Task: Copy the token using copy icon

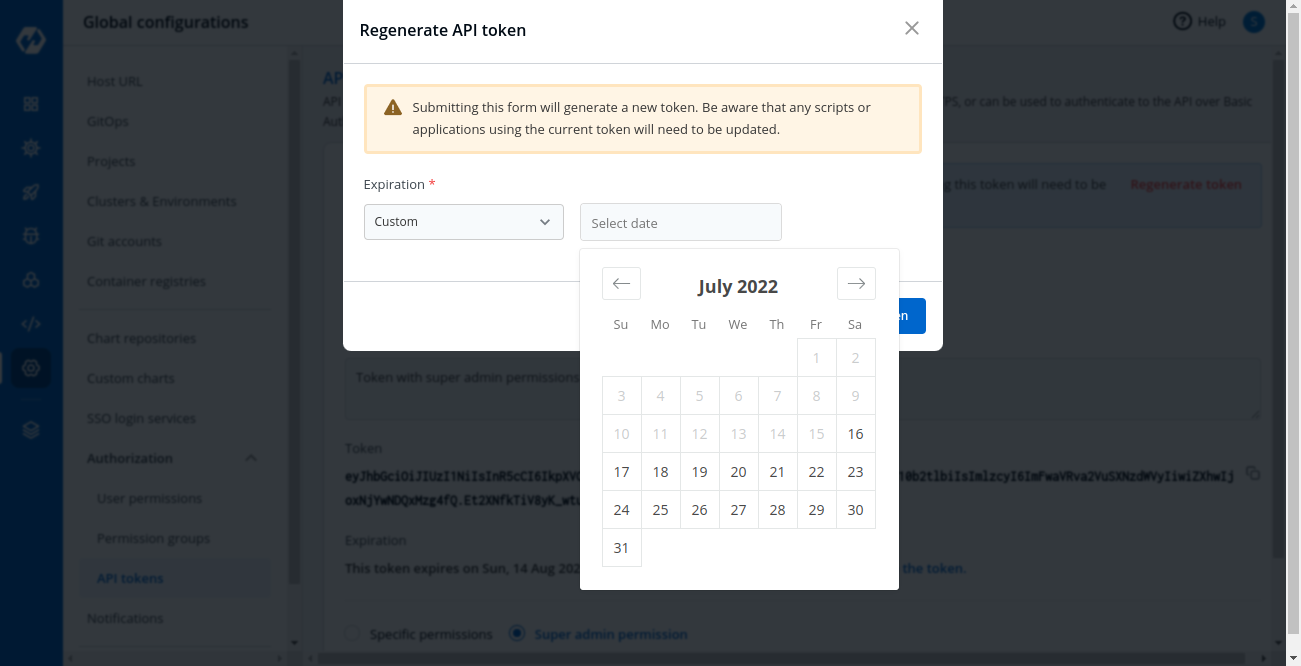Action: coord(1253,473)
